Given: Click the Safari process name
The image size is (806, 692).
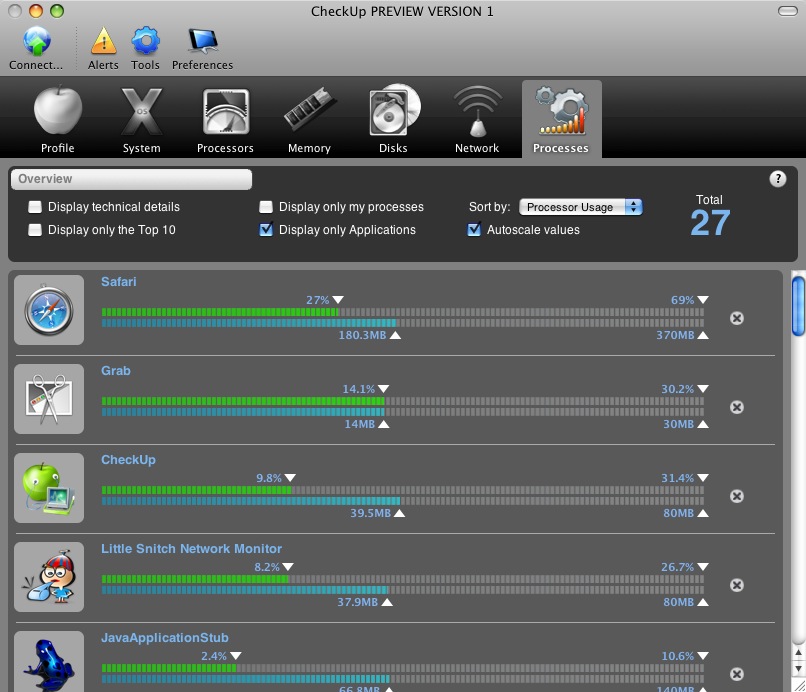Looking at the screenshot, I should coord(119,282).
